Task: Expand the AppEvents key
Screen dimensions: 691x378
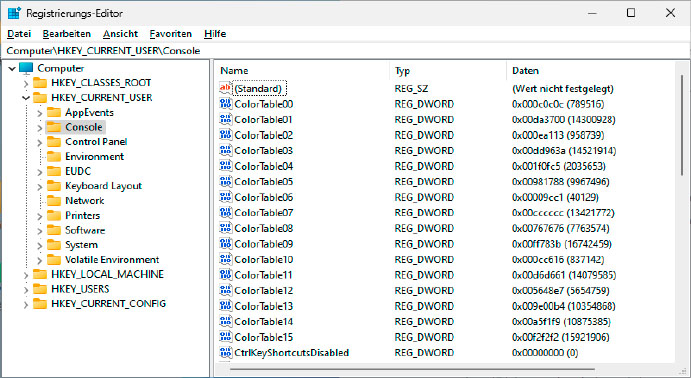Action: point(40,113)
